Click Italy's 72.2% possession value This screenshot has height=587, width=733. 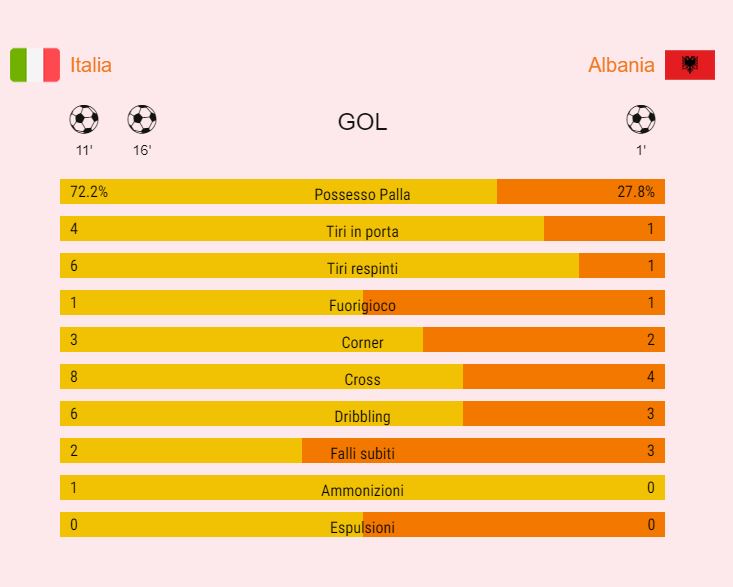click(x=89, y=192)
